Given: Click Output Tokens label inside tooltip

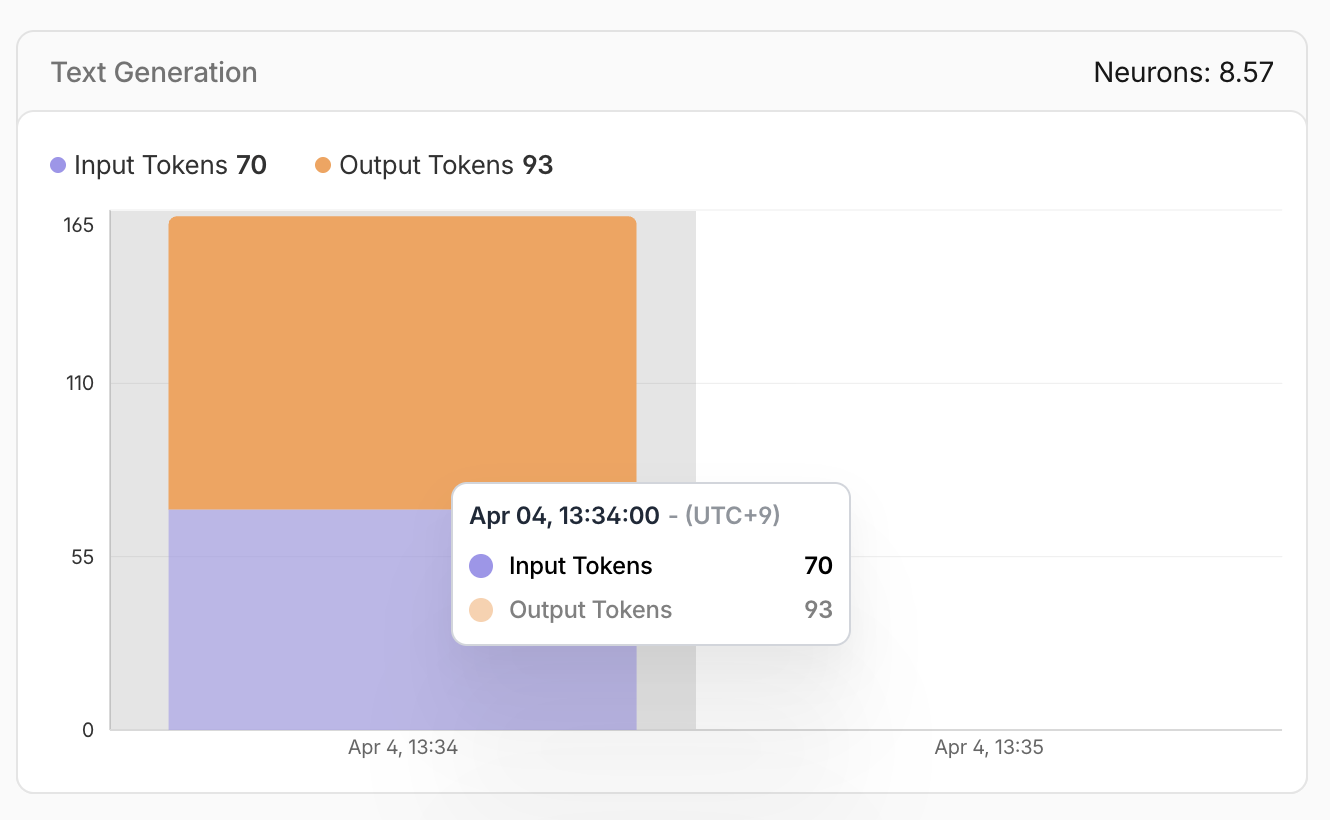Looking at the screenshot, I should [x=590, y=610].
